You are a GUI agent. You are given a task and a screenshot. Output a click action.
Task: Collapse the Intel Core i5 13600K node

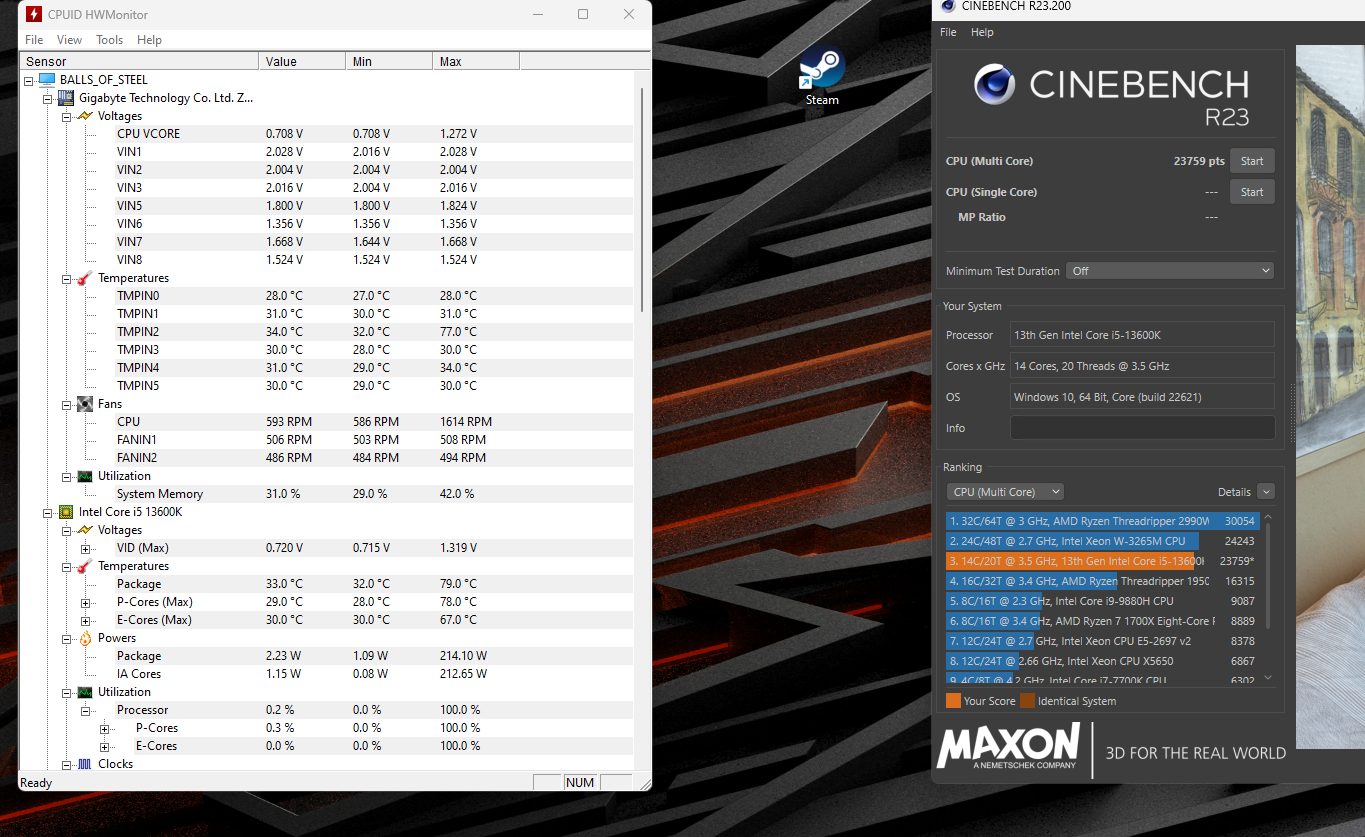pos(47,512)
